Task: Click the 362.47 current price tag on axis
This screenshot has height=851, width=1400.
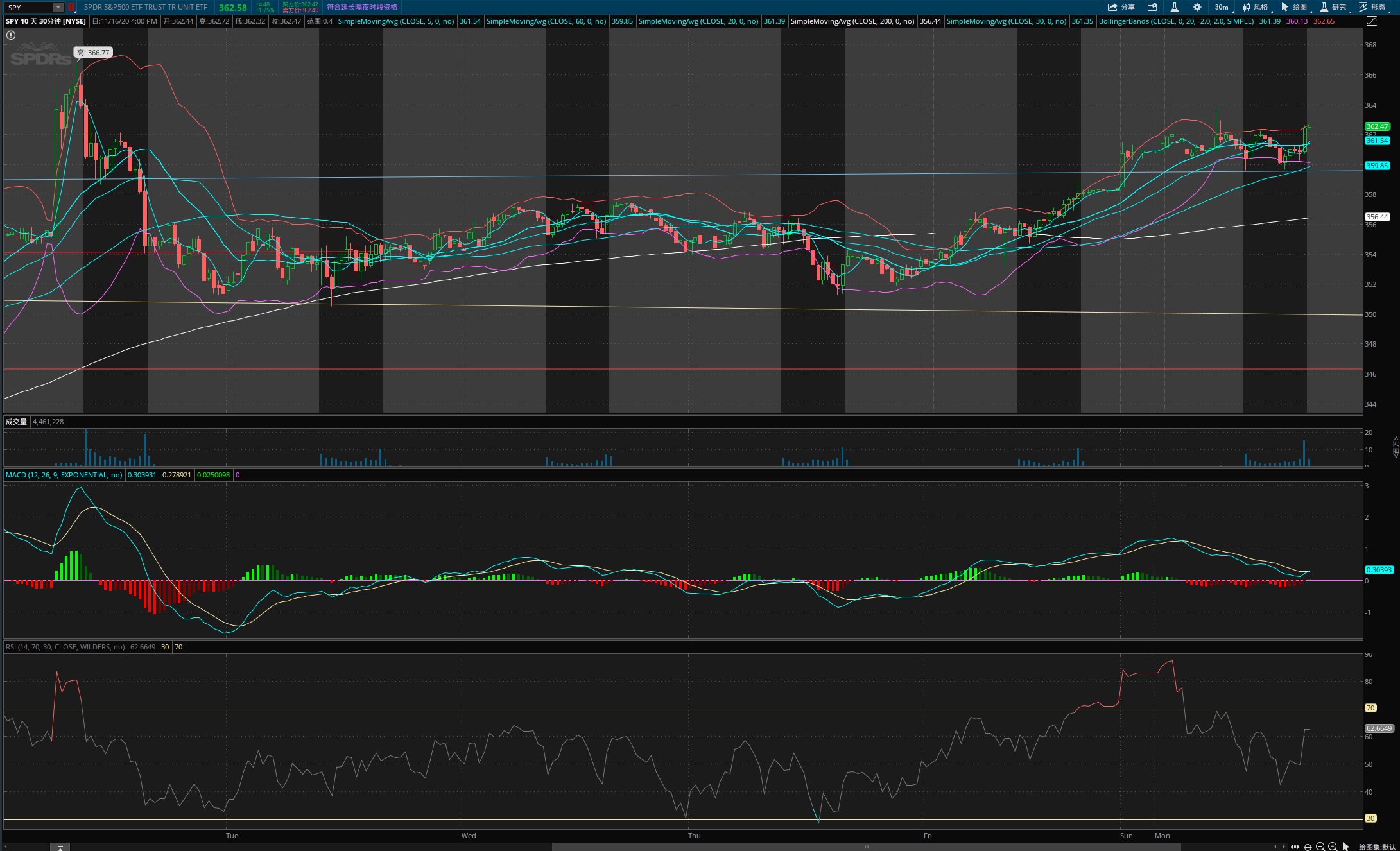Action: coord(1378,126)
